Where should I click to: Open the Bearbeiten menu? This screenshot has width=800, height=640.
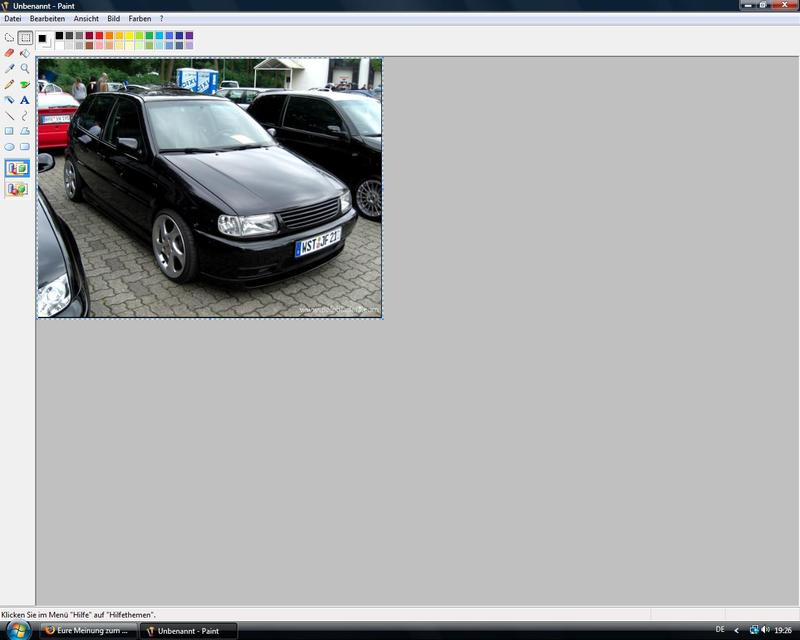click(x=47, y=18)
